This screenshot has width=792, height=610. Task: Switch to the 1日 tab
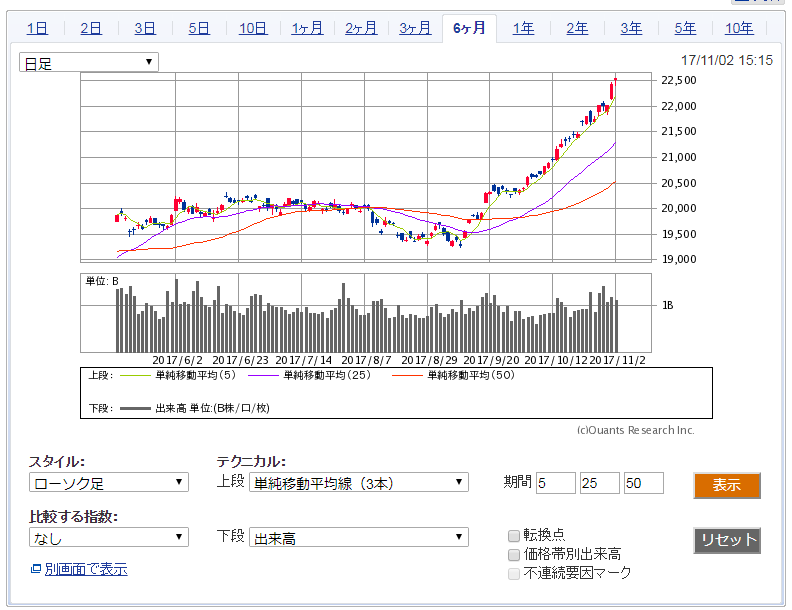tap(37, 28)
